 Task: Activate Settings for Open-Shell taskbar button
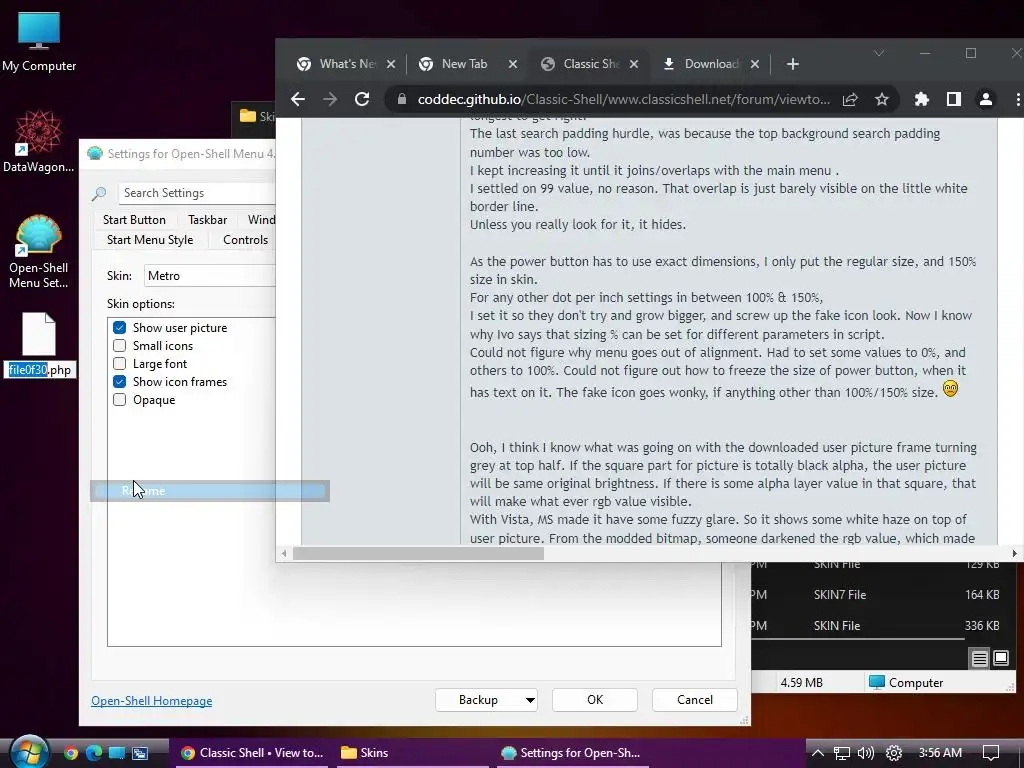tap(571, 753)
